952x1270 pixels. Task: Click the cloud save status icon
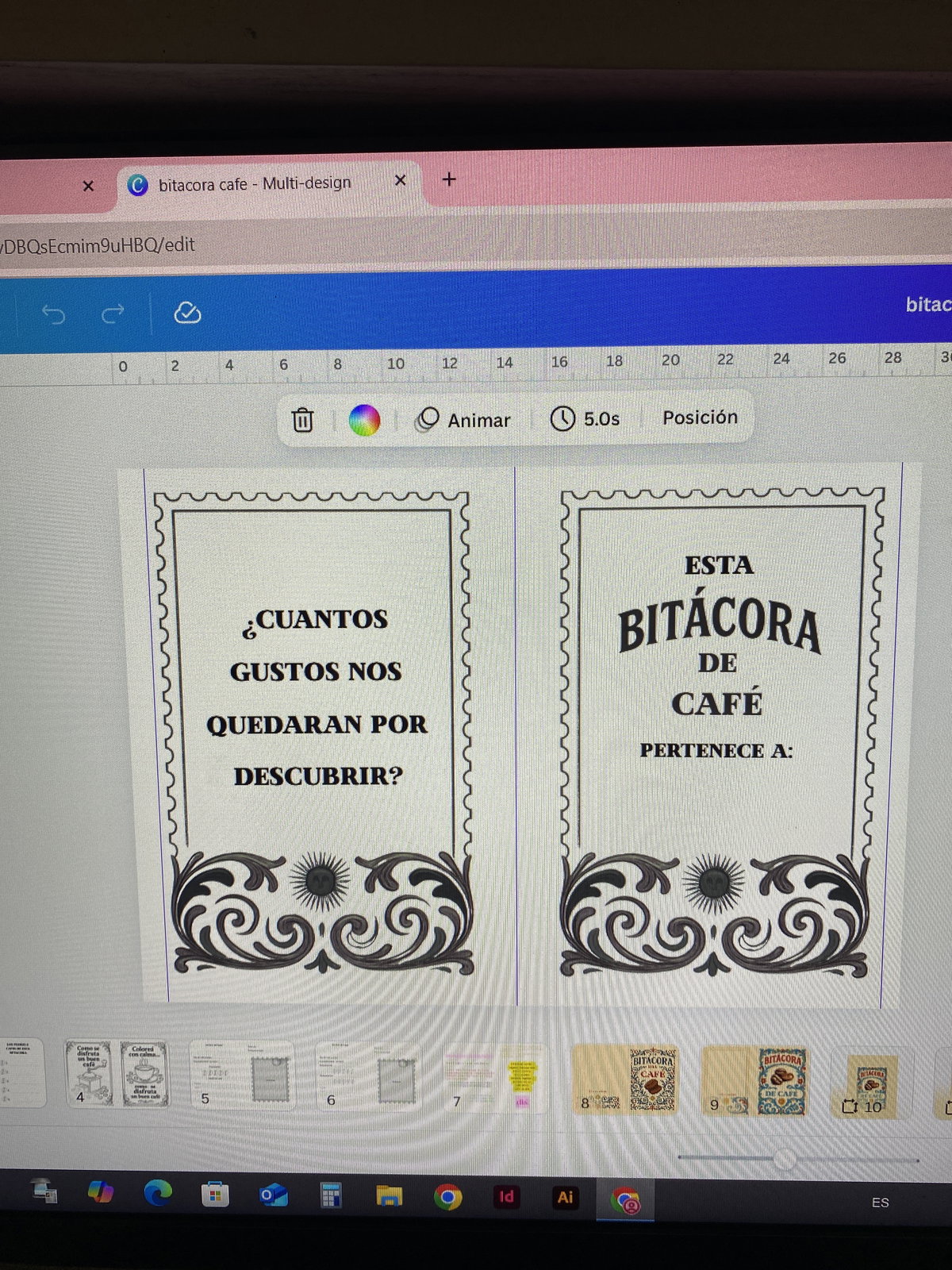point(187,314)
